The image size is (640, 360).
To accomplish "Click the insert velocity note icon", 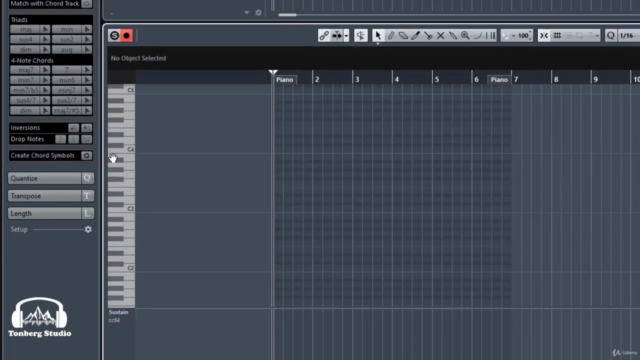I will coord(506,36).
